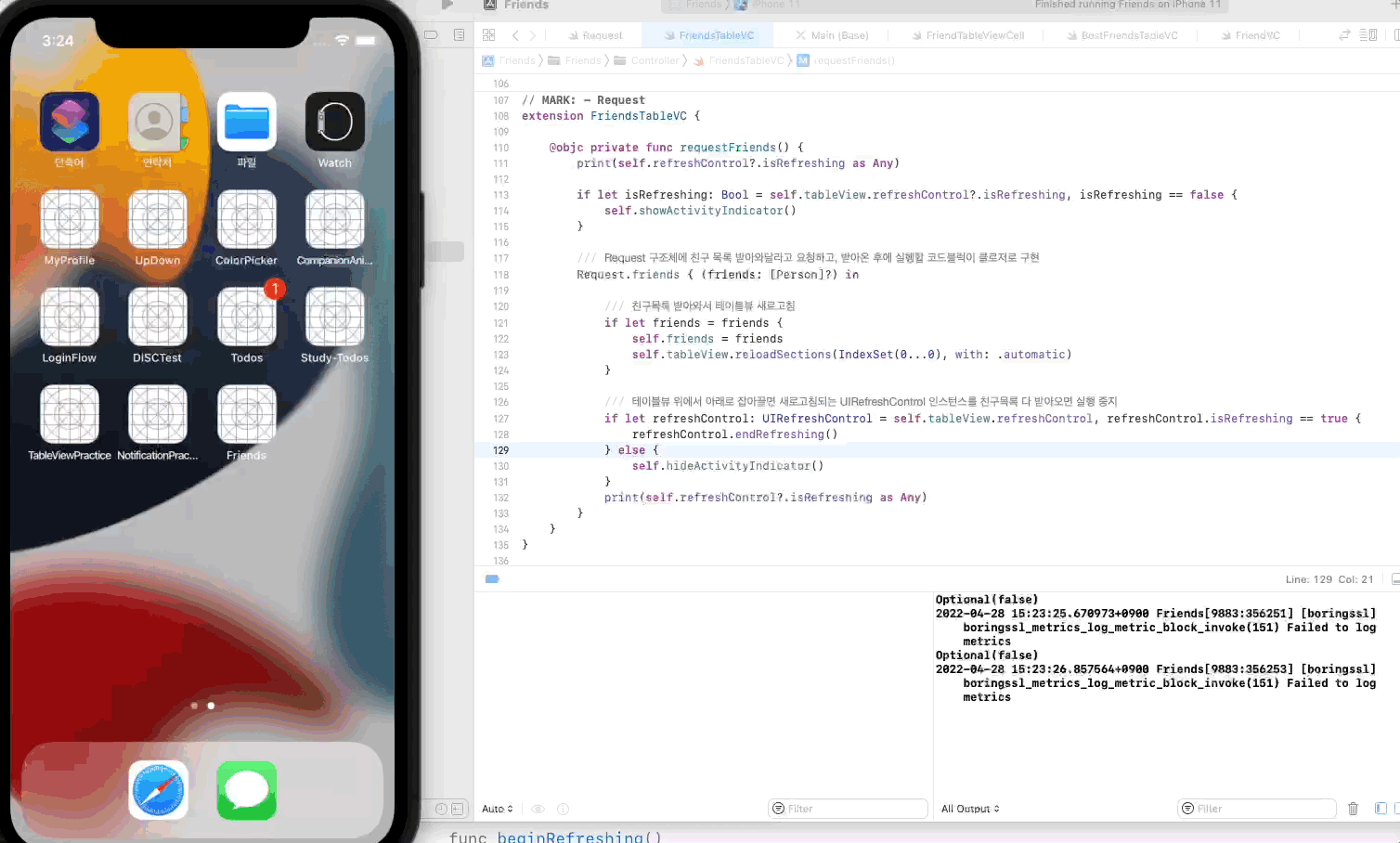This screenshot has width=1400, height=843.
Task: Click the Quick Look eye icon
Action: coord(538,809)
